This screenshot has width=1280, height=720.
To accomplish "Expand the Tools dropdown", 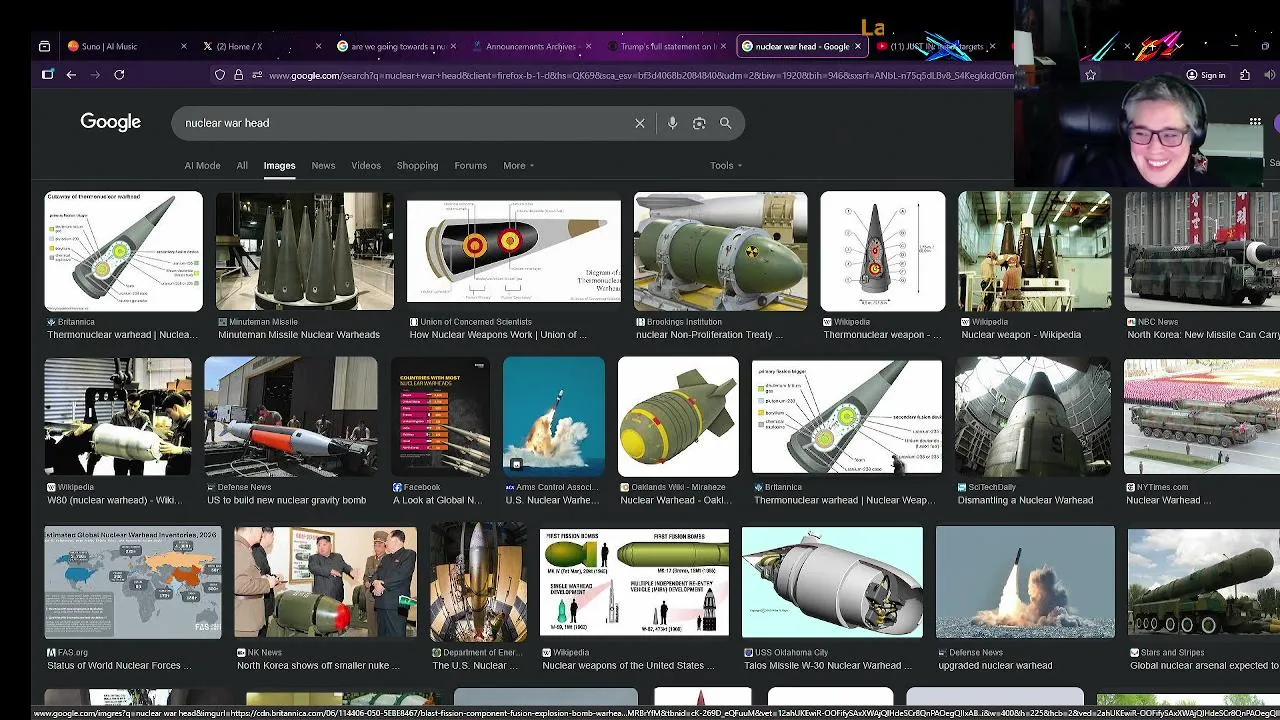I will tap(726, 166).
